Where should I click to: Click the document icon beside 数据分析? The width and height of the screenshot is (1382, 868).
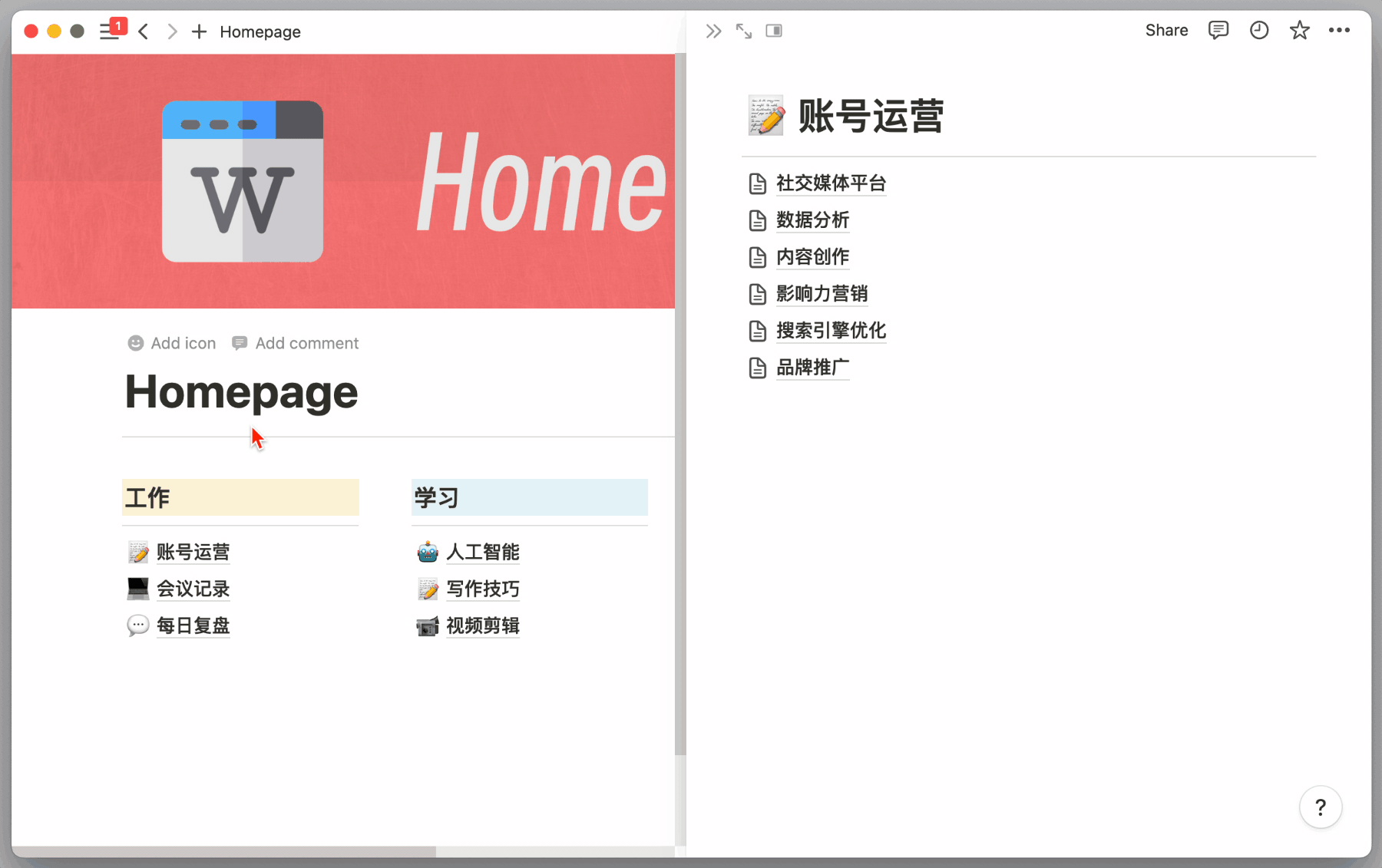[x=758, y=220]
